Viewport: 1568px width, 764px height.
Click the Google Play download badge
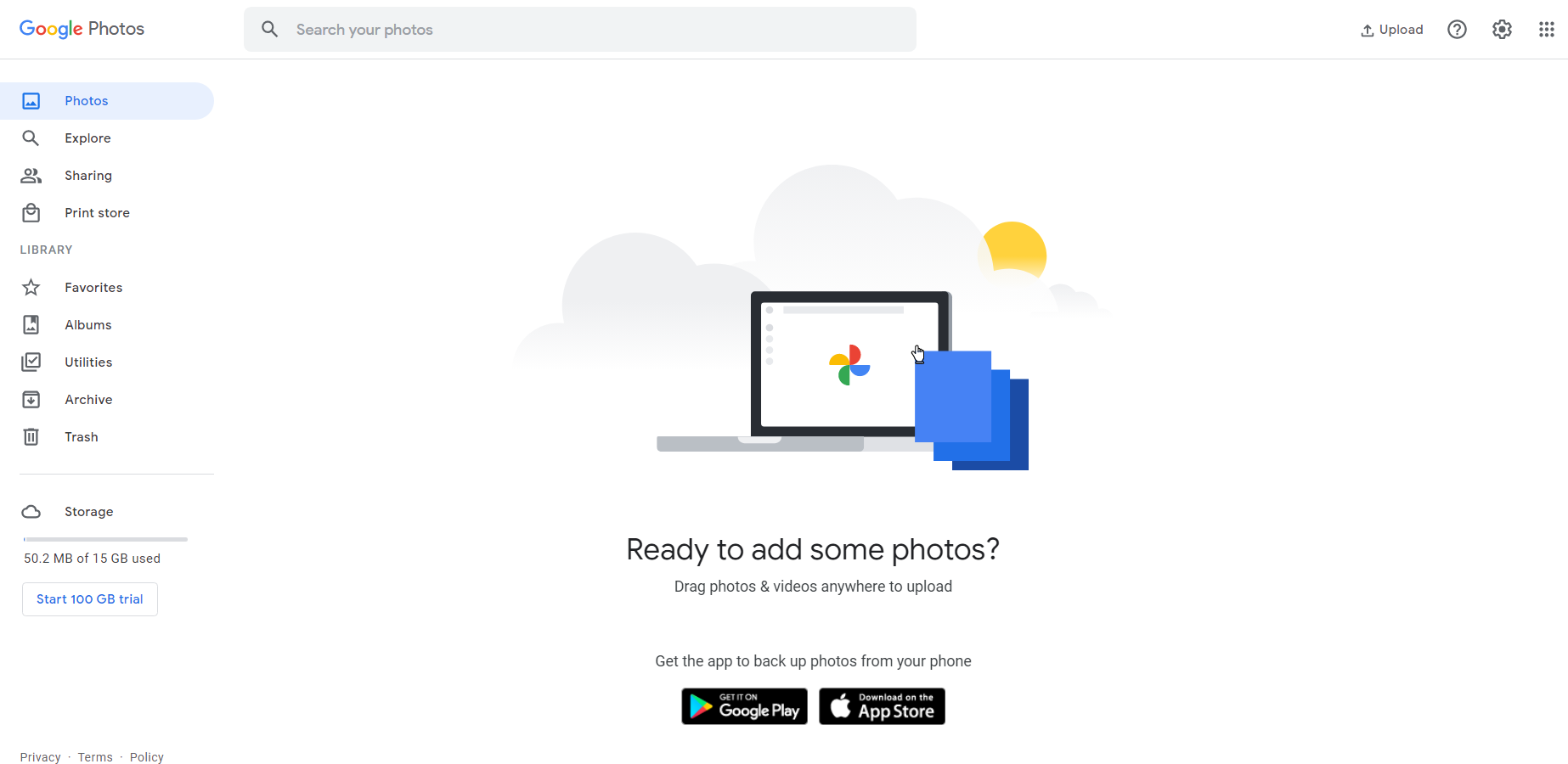coord(744,706)
